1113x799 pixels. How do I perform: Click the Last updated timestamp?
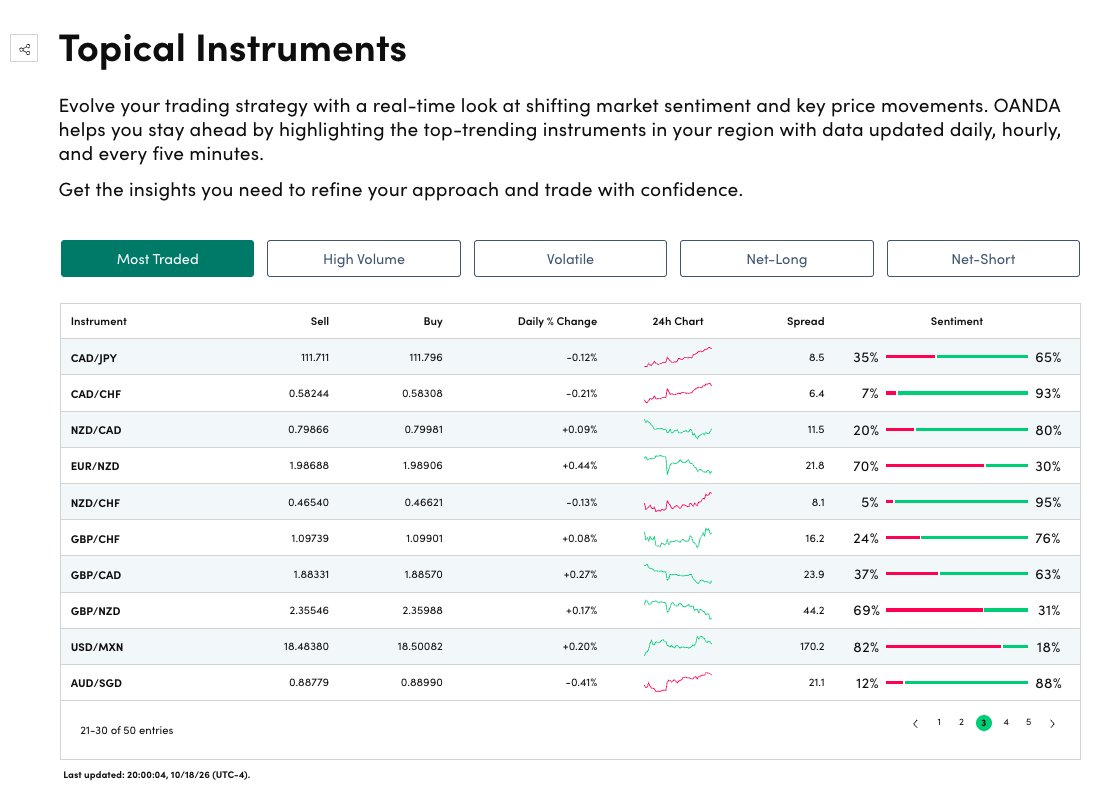pyautogui.click(x=156, y=775)
